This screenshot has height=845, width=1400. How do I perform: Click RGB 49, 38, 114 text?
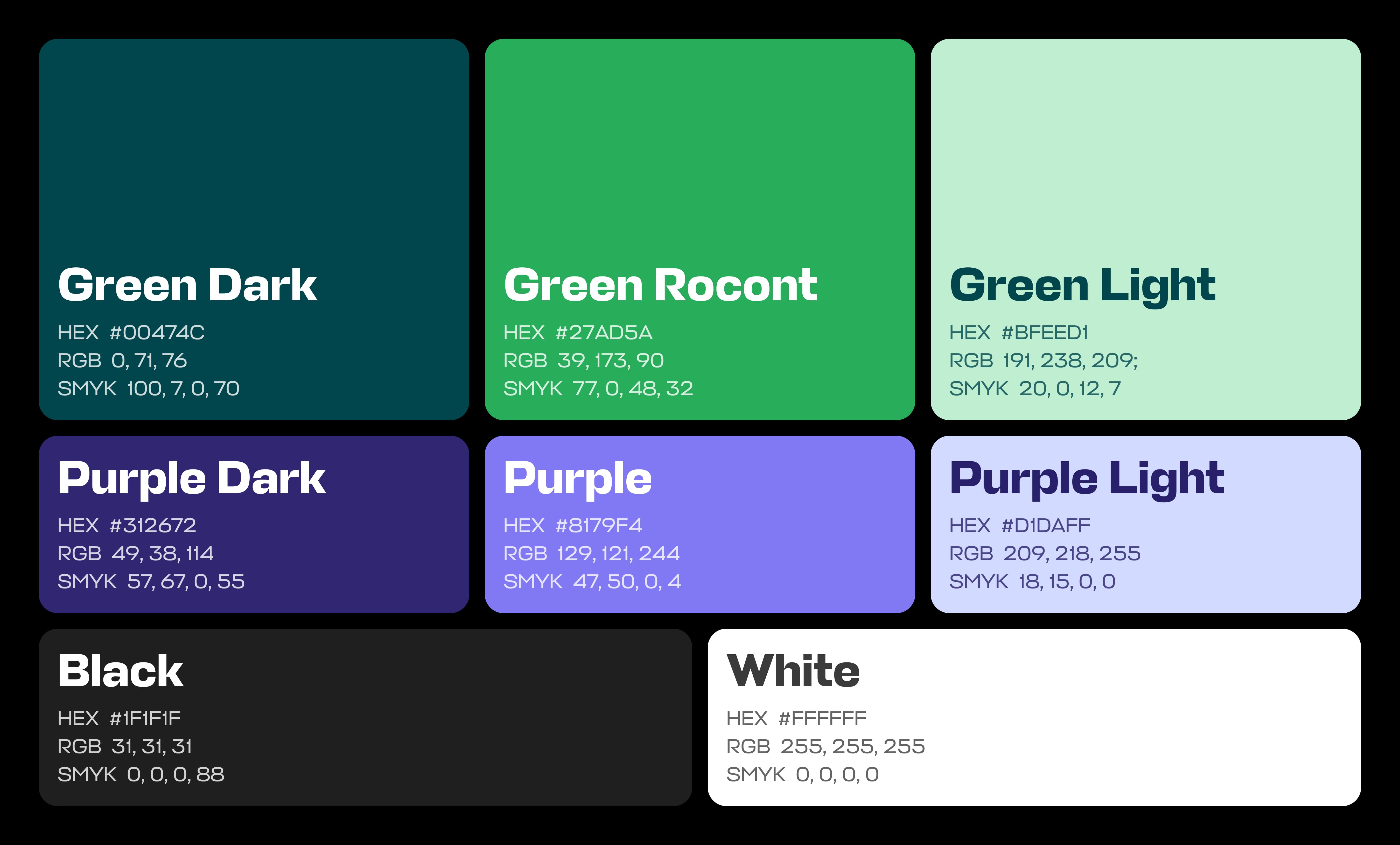[x=135, y=553]
